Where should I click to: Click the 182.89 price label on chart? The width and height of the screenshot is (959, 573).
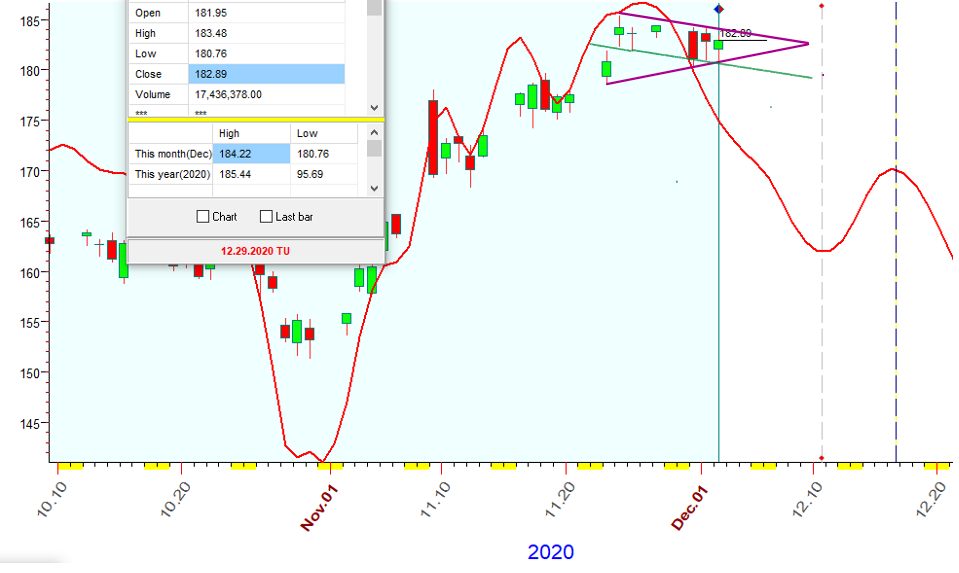tap(736, 34)
